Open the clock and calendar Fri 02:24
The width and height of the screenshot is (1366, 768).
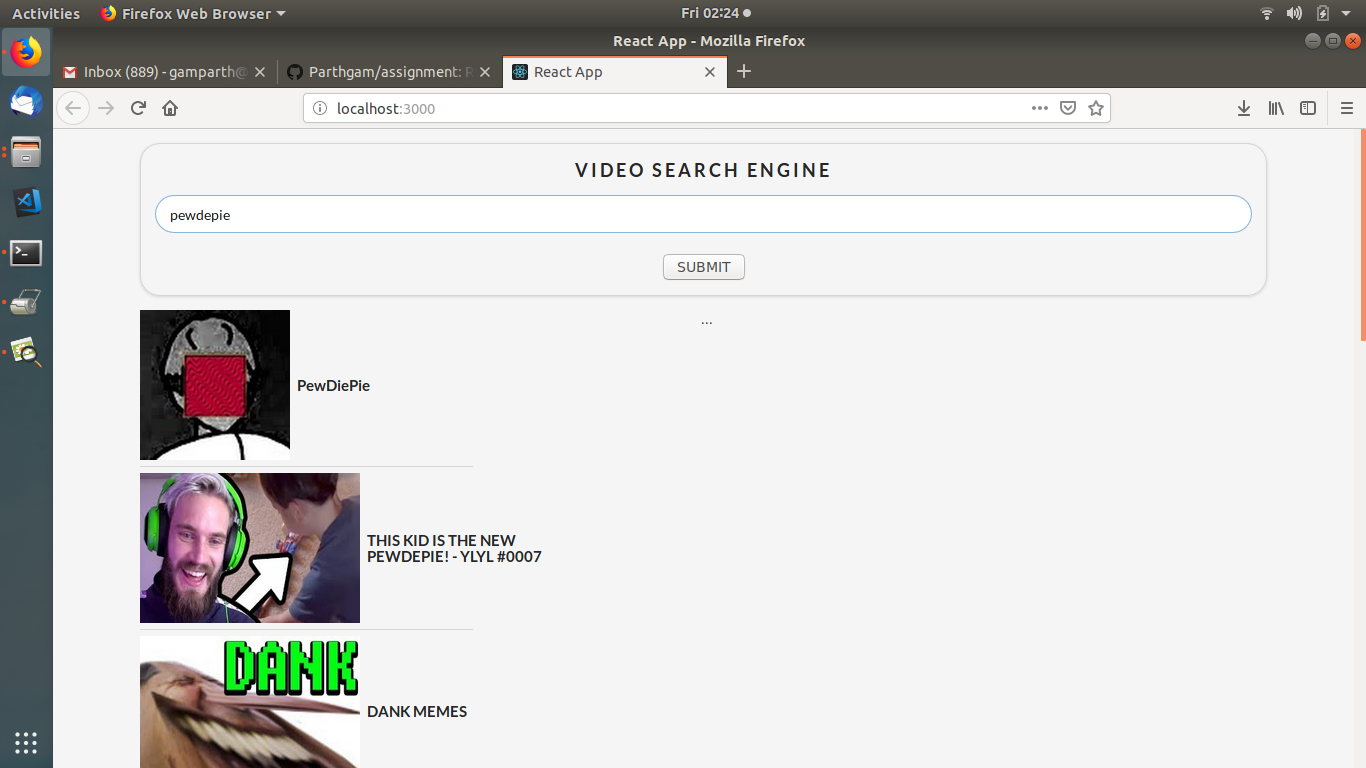click(x=715, y=13)
